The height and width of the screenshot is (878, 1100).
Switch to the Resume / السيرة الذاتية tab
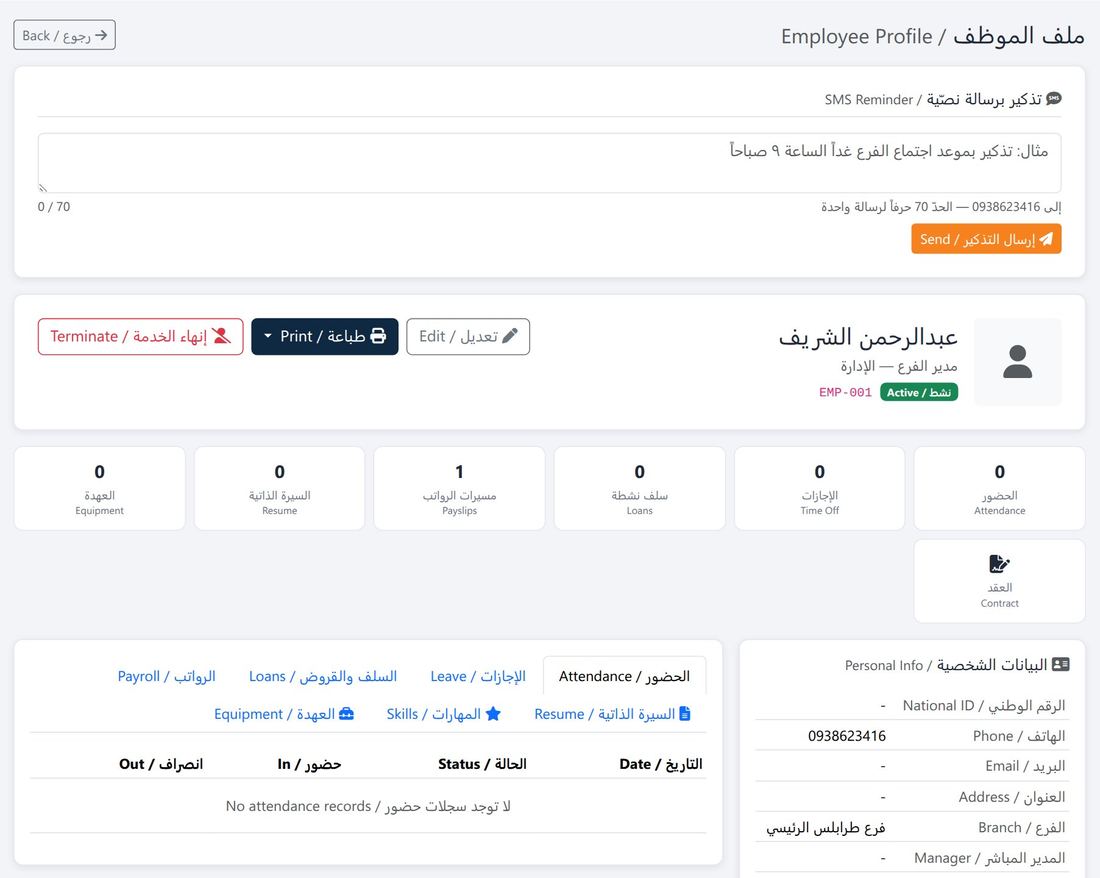click(612, 714)
